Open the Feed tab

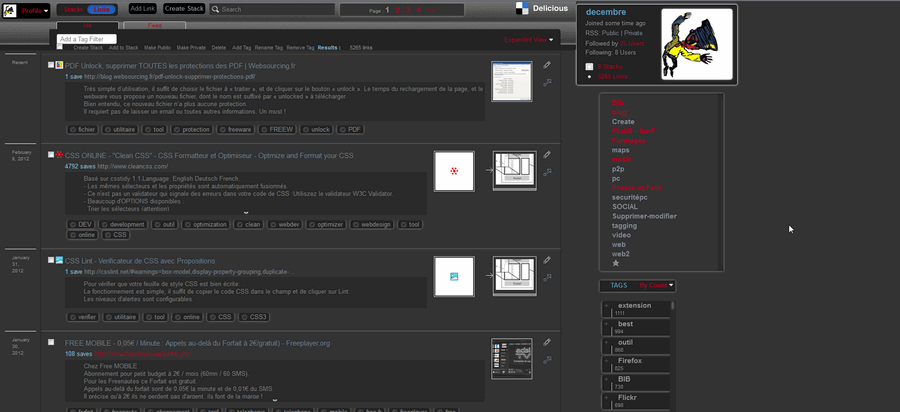coord(154,26)
